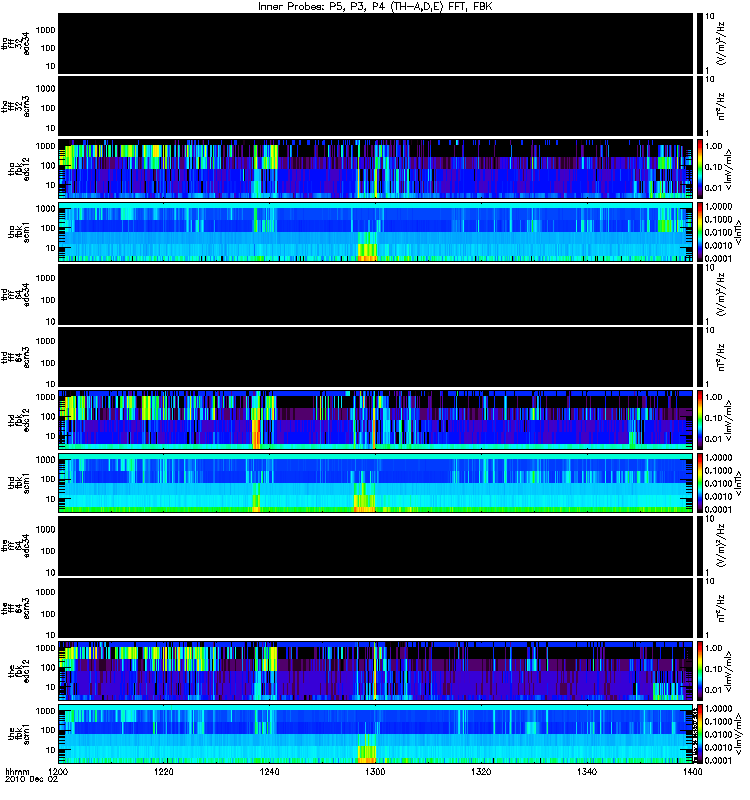Select the 'thd fbk edc12' y-axis title
Viewport: 750px width, 800px height.
pos(19,420)
